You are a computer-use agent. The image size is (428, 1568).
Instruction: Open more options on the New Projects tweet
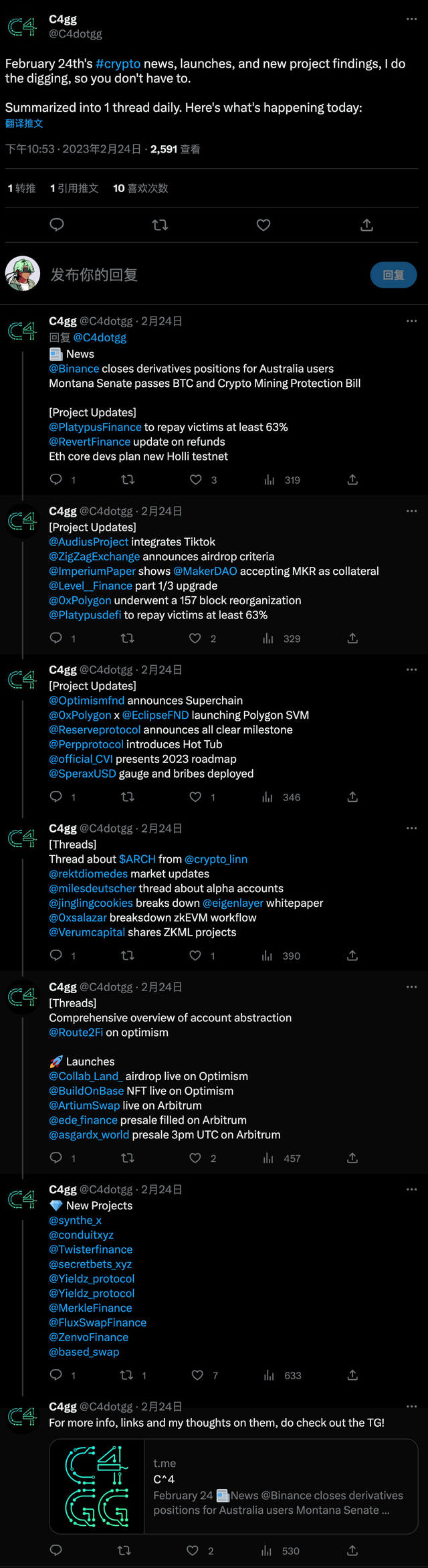[x=411, y=1189]
